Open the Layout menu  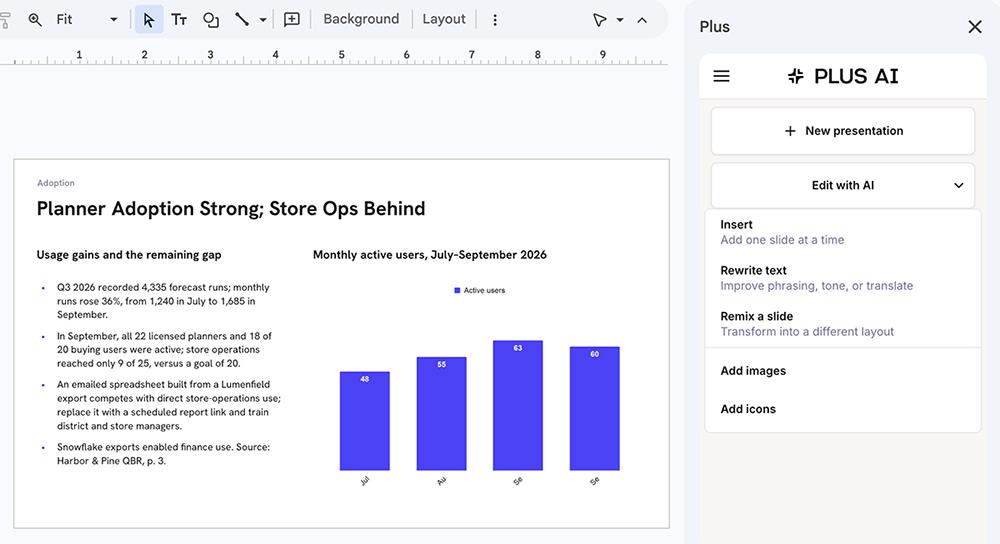click(x=444, y=19)
